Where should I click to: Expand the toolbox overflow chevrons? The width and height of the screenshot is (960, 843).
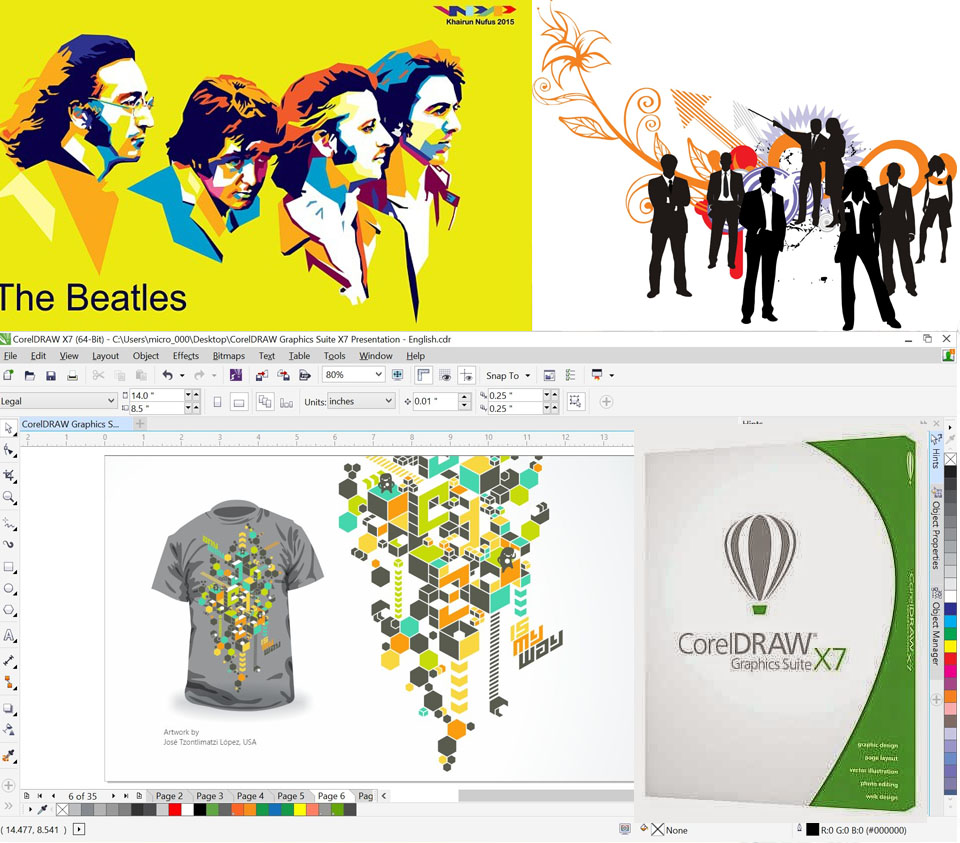point(8,806)
